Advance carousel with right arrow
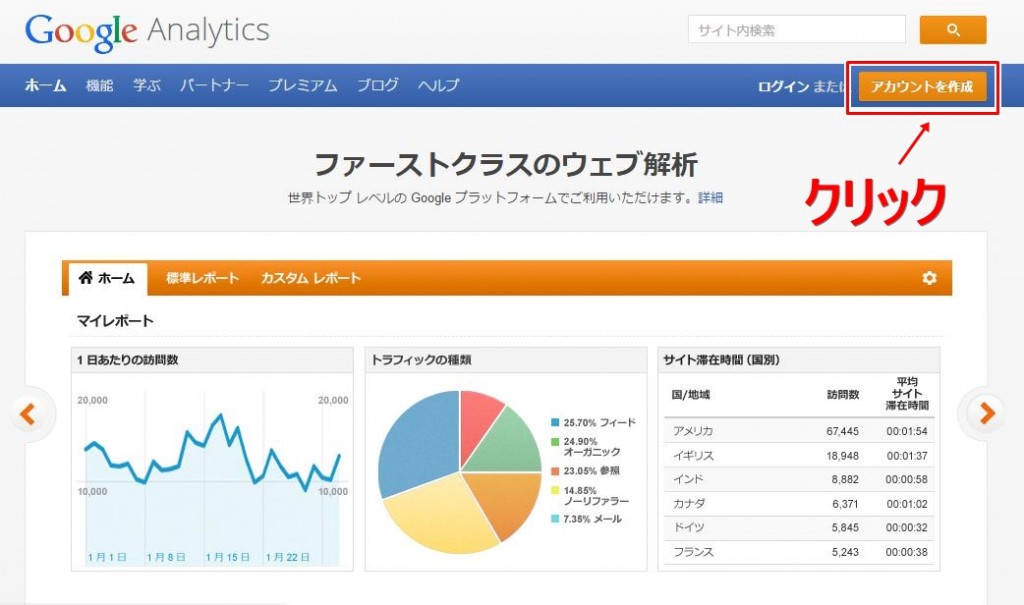 coord(987,413)
